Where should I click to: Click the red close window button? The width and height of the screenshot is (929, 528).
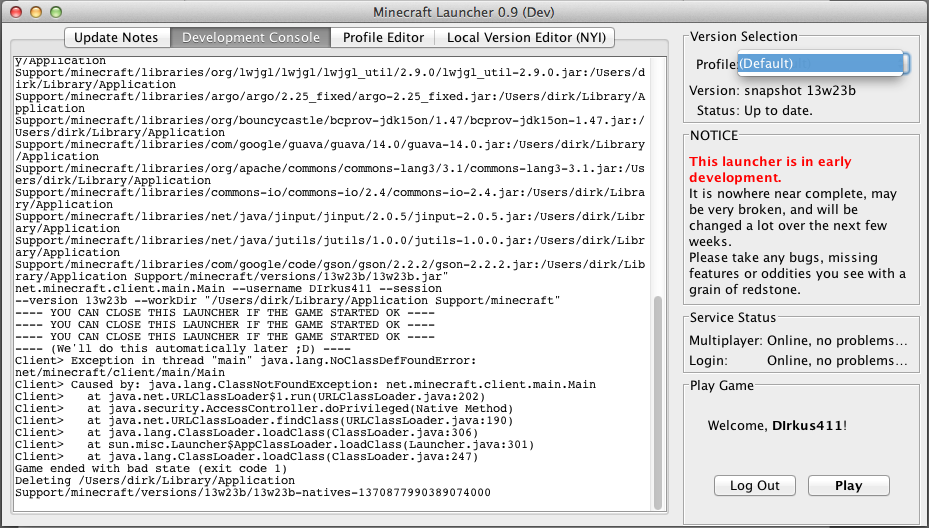coord(17,12)
